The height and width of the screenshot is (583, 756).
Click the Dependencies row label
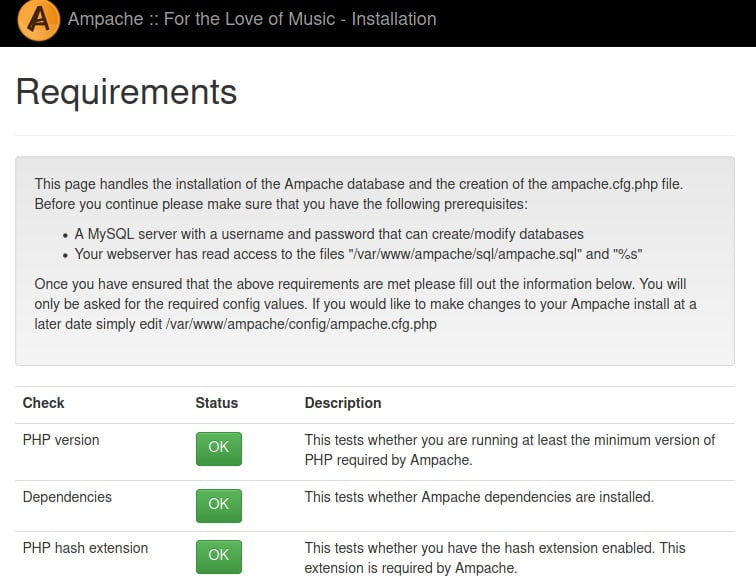(x=67, y=497)
